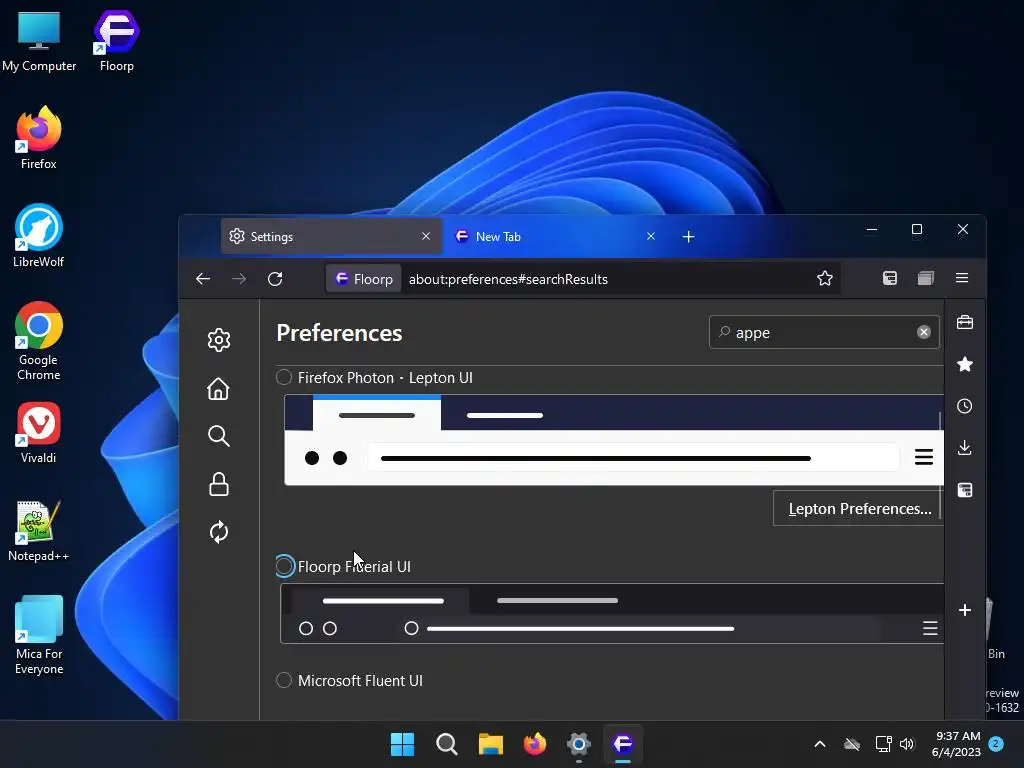Image resolution: width=1024 pixels, height=768 pixels.
Task: Go back using the back arrow
Action: 203,279
